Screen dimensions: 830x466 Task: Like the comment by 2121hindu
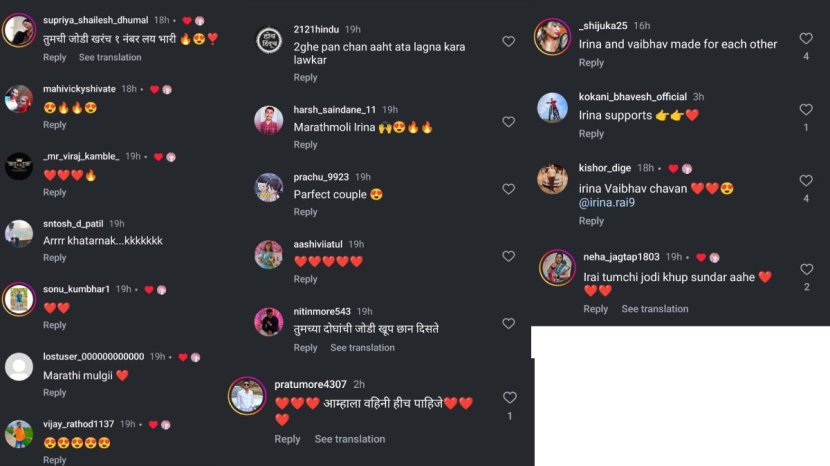(x=508, y=41)
